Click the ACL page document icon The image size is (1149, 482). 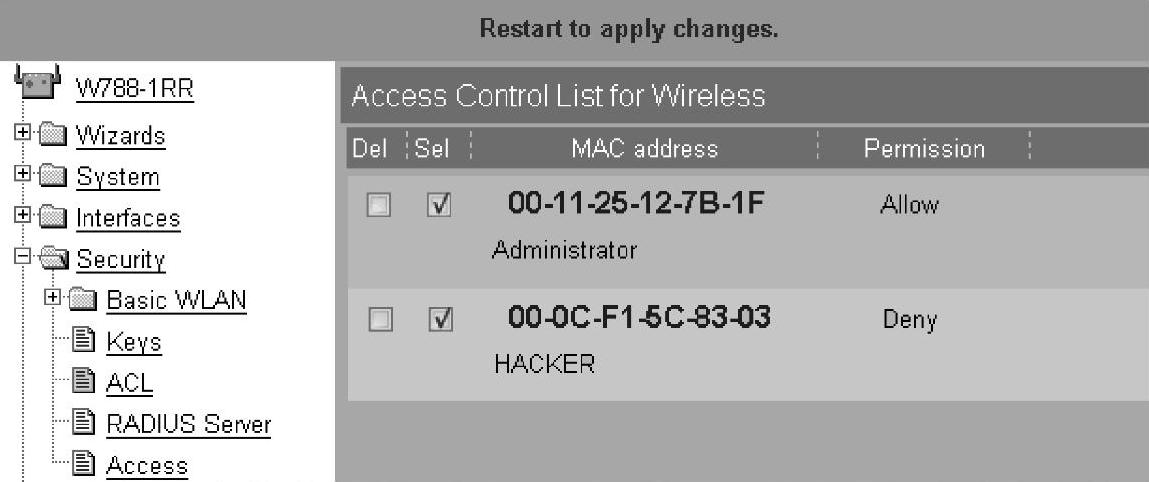point(86,383)
